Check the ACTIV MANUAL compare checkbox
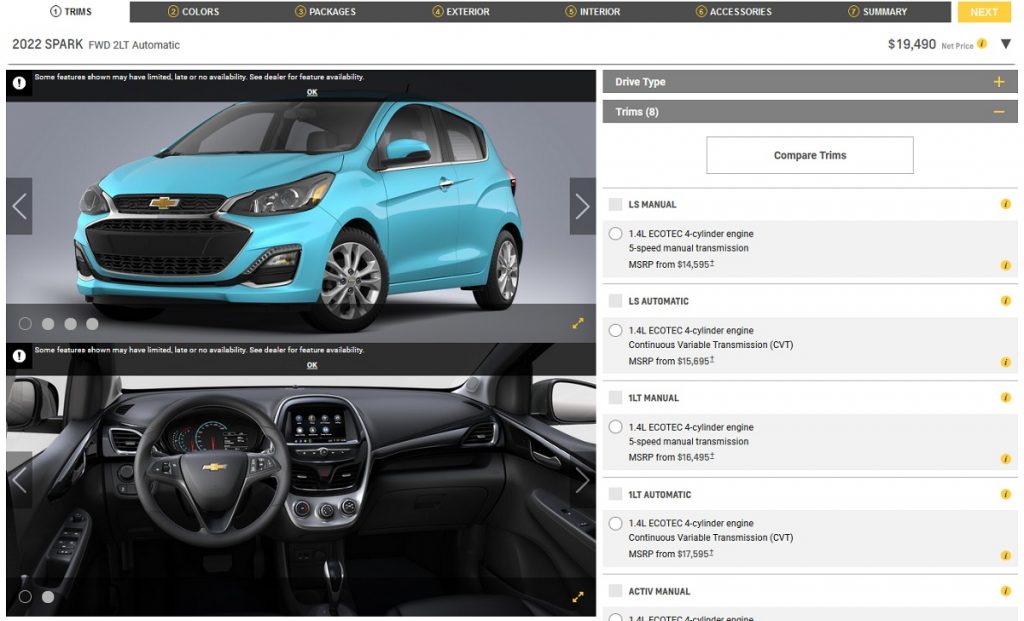The width and height of the screenshot is (1024, 621). 615,591
